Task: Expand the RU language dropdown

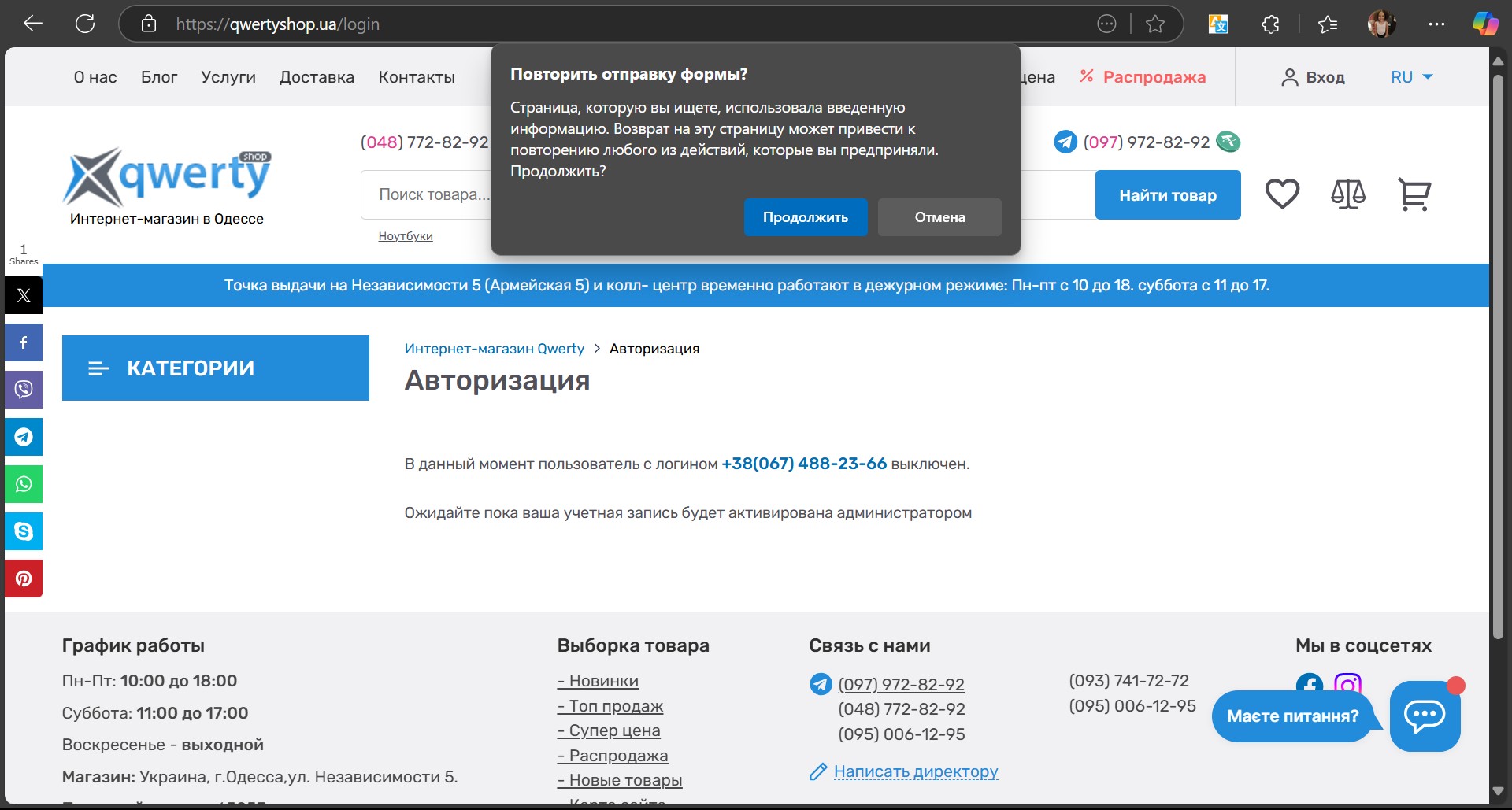Action: click(1411, 77)
